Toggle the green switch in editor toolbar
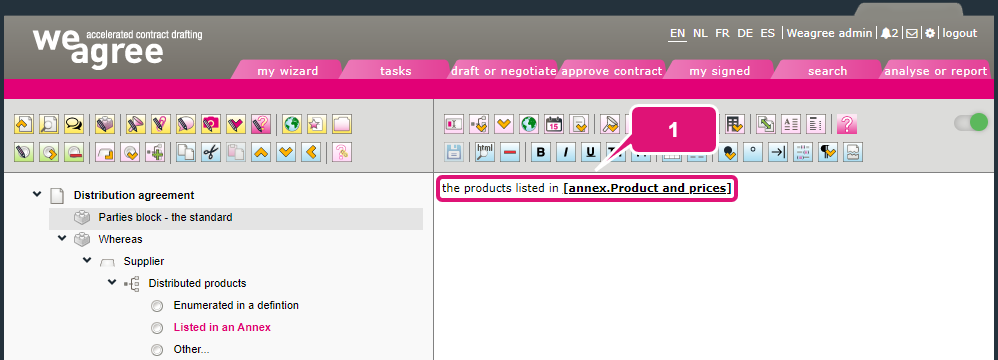 971,123
